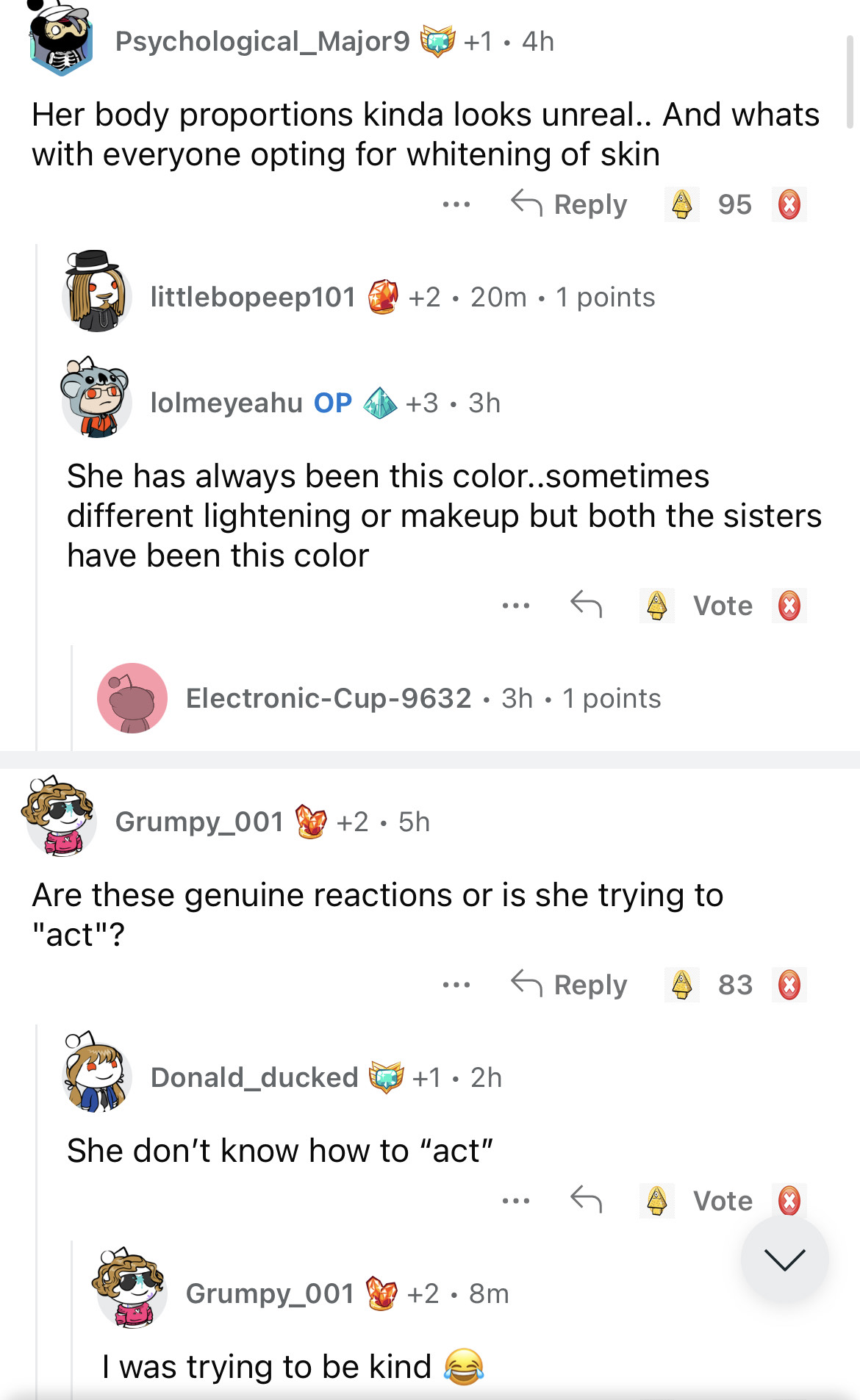The width and height of the screenshot is (860, 1400).
Task: Upvote Psychological_Major9's comment
Action: (x=682, y=204)
